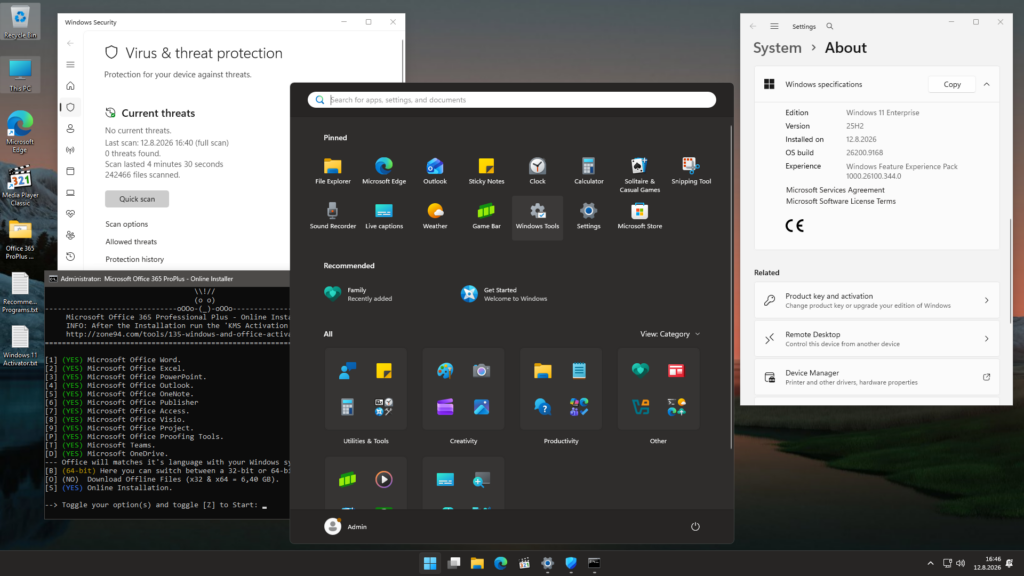Click the power button in Start menu
This screenshot has width=1024, height=576.
695,526
